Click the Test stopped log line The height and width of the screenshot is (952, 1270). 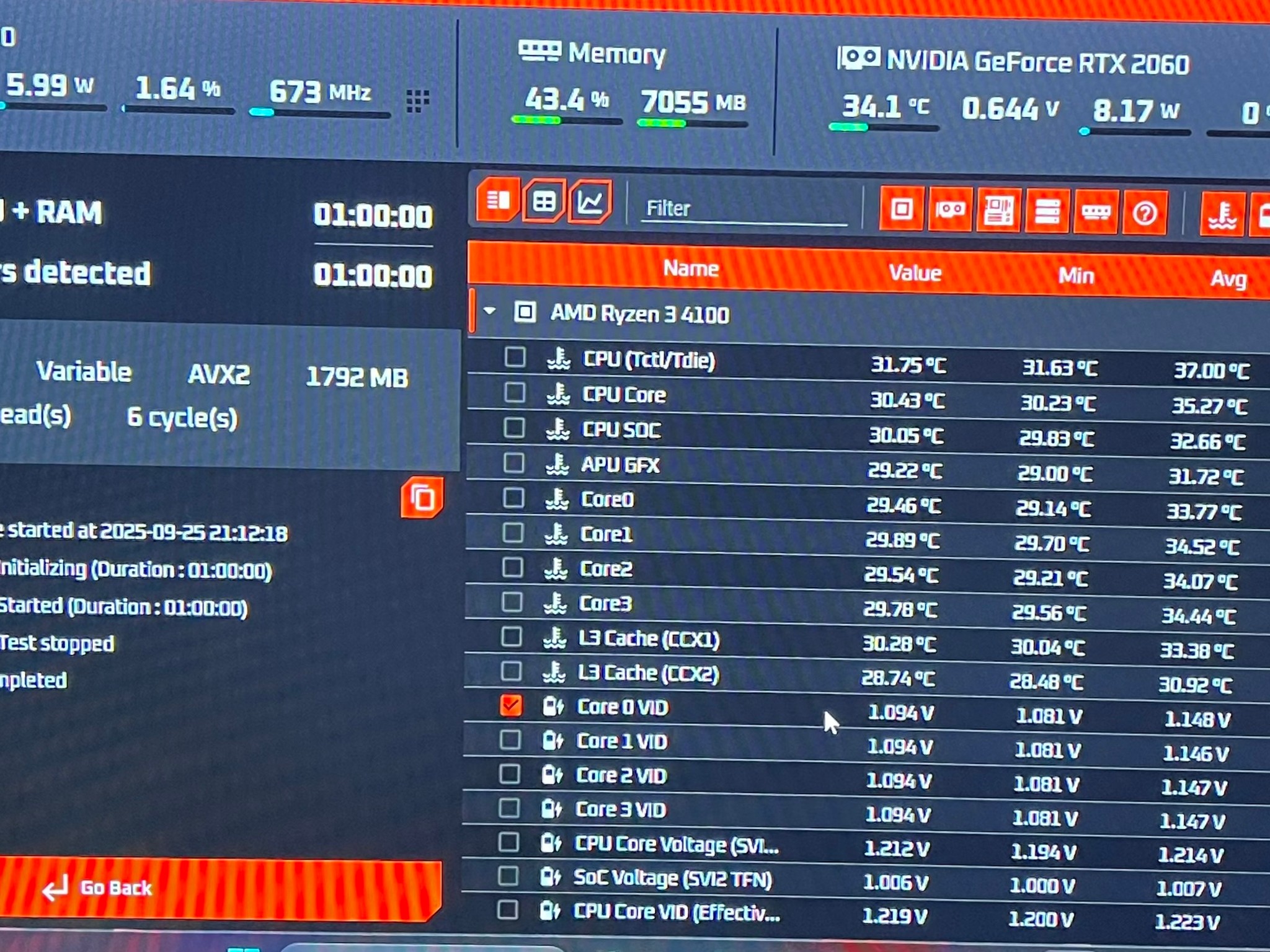click(x=57, y=643)
